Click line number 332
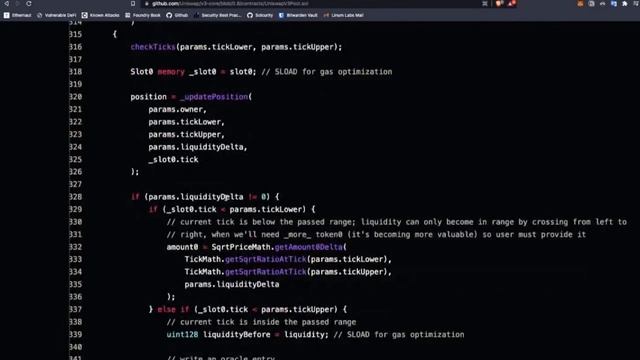Viewport: 640px width, 360px height. pos(76,247)
